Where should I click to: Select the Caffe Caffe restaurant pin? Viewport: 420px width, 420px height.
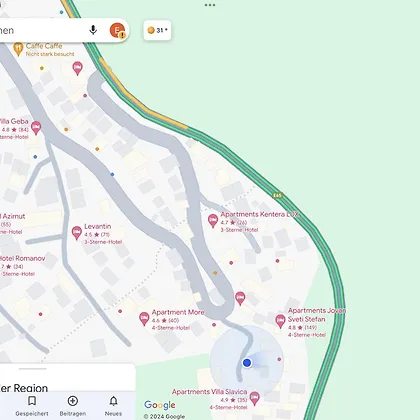coord(18,49)
